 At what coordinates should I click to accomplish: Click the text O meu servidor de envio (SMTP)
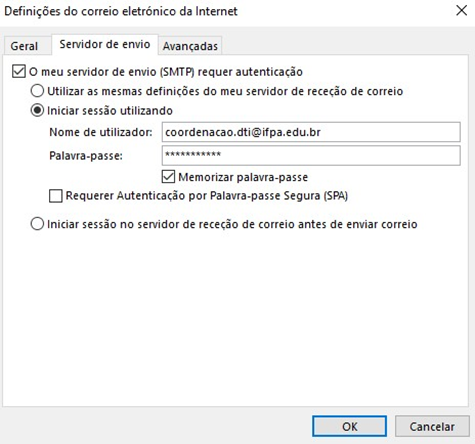tap(112, 72)
